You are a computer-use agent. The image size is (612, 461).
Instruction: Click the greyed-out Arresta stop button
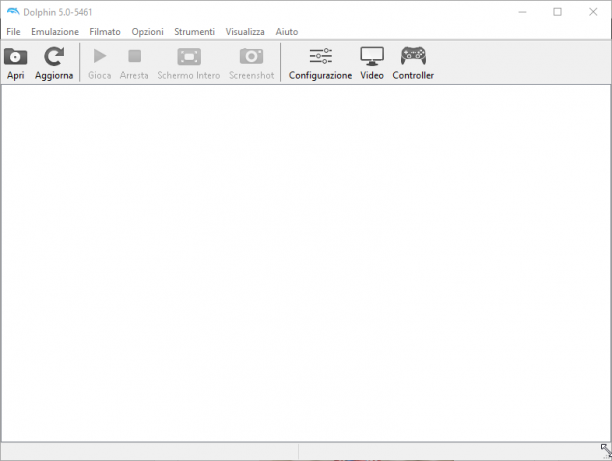[134, 56]
